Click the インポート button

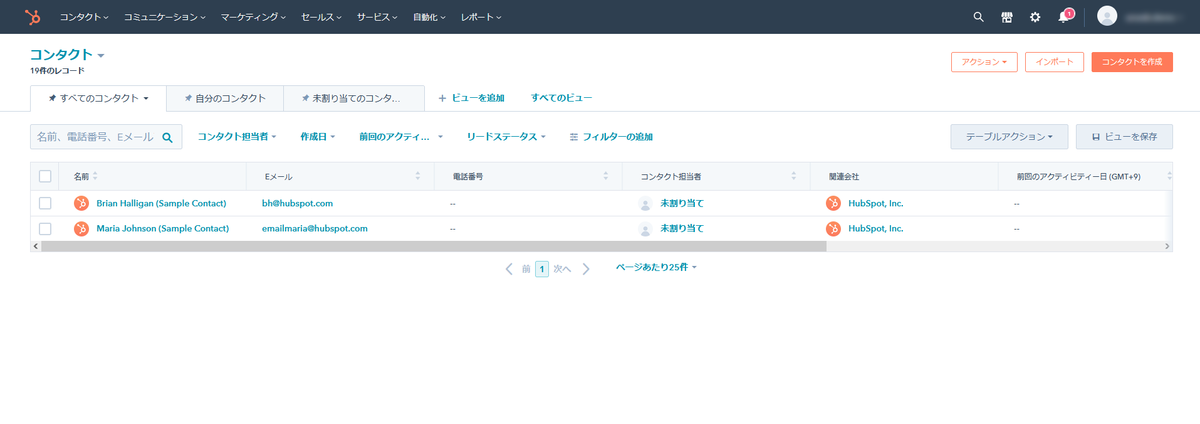(x=1054, y=62)
